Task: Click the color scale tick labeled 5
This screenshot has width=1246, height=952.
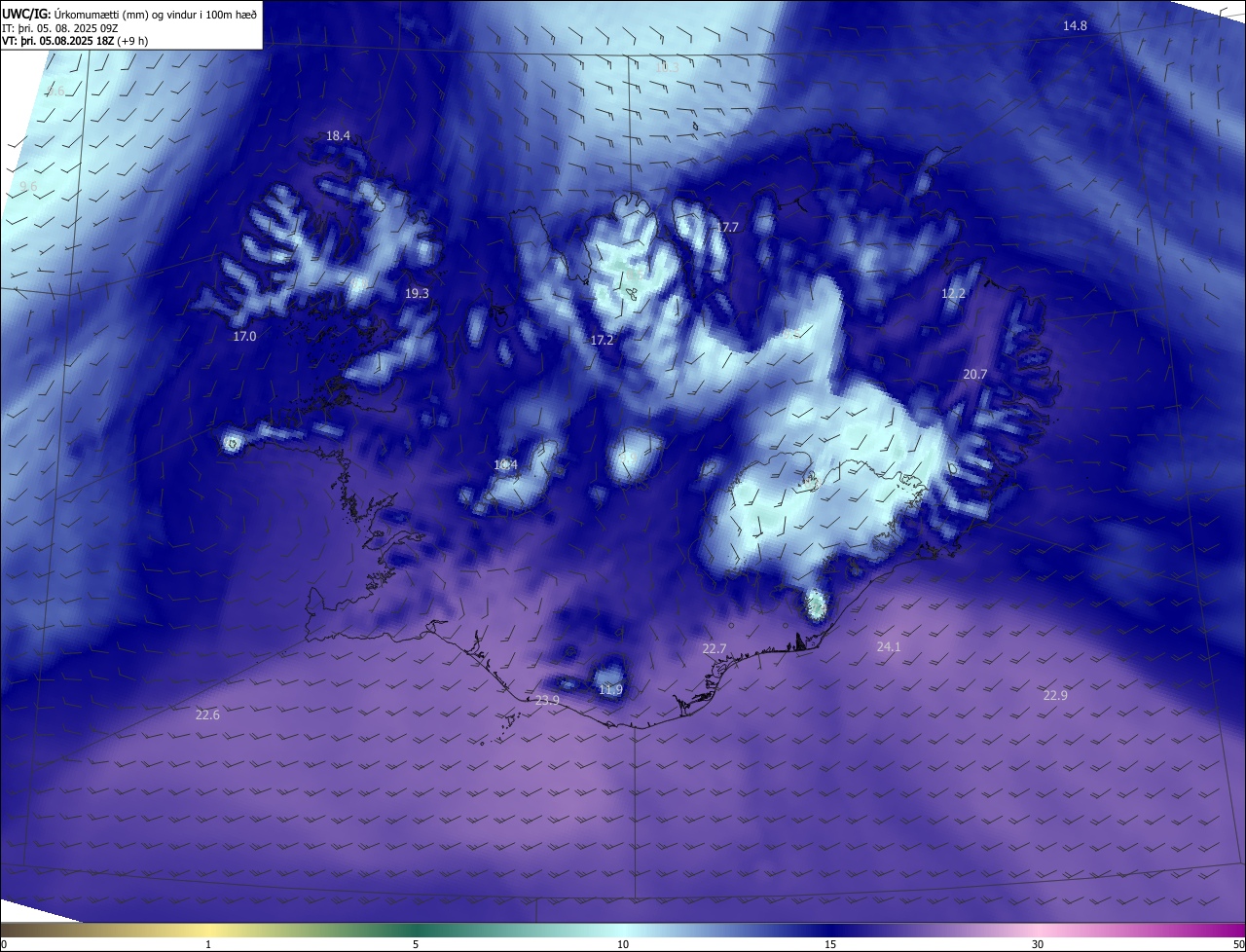Action: click(416, 944)
